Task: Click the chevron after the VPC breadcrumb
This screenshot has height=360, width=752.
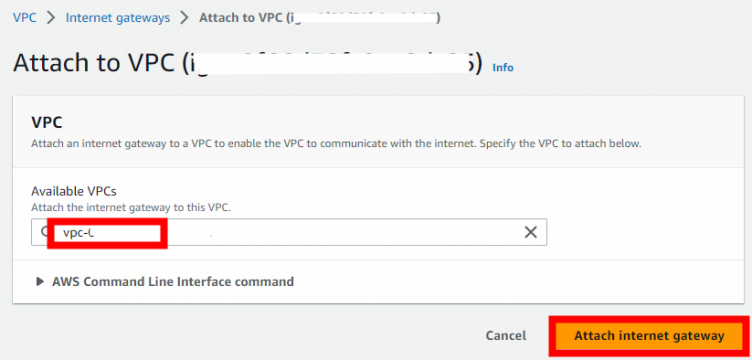Action: pos(51,18)
